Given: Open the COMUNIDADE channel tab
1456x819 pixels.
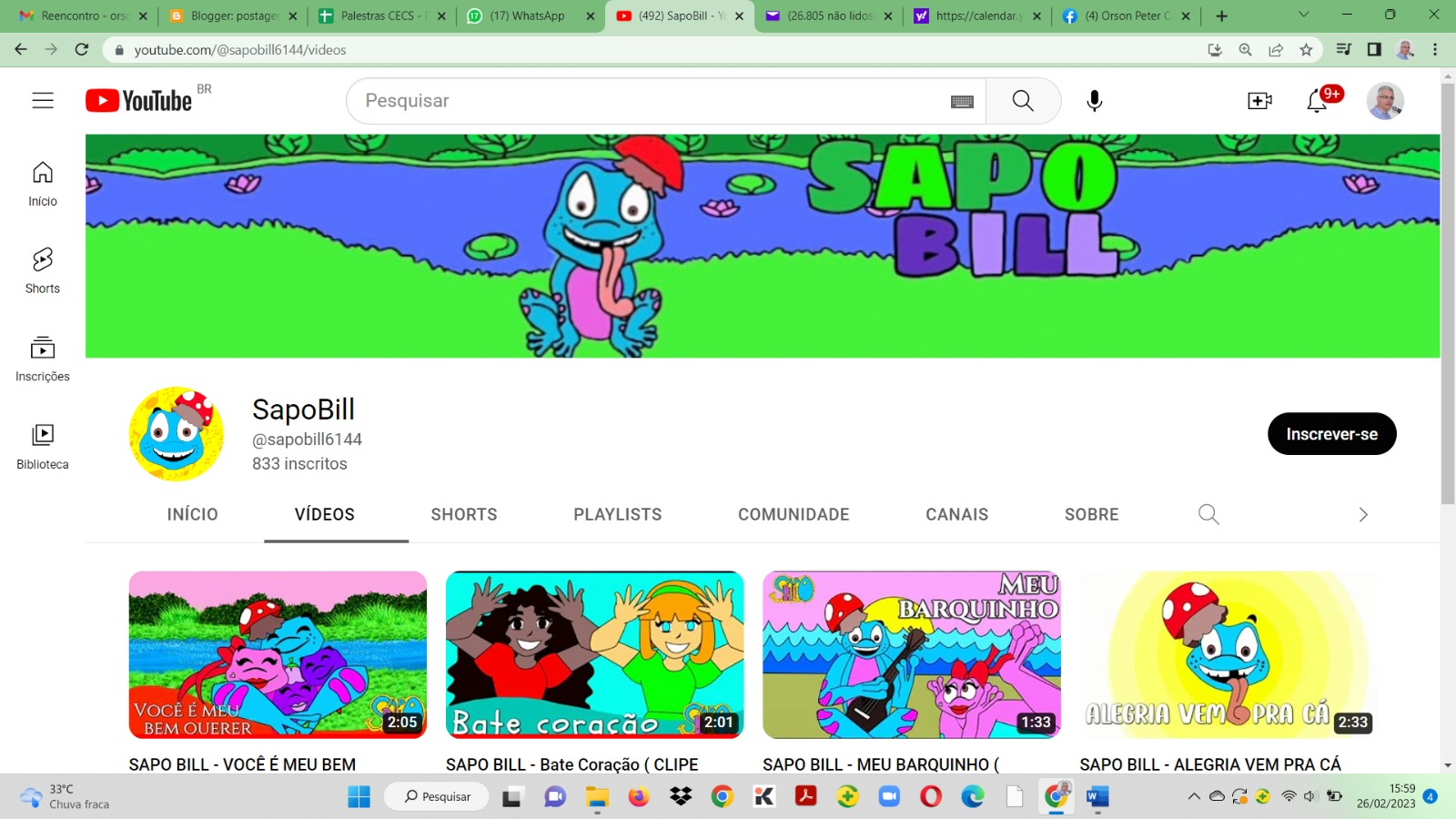Looking at the screenshot, I should (794, 514).
